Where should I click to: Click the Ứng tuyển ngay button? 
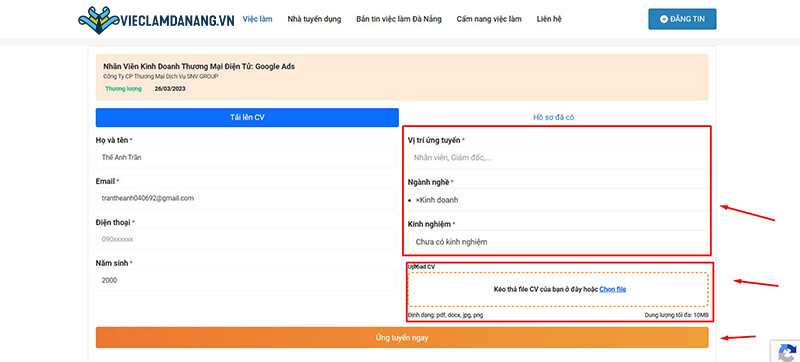[x=402, y=338]
